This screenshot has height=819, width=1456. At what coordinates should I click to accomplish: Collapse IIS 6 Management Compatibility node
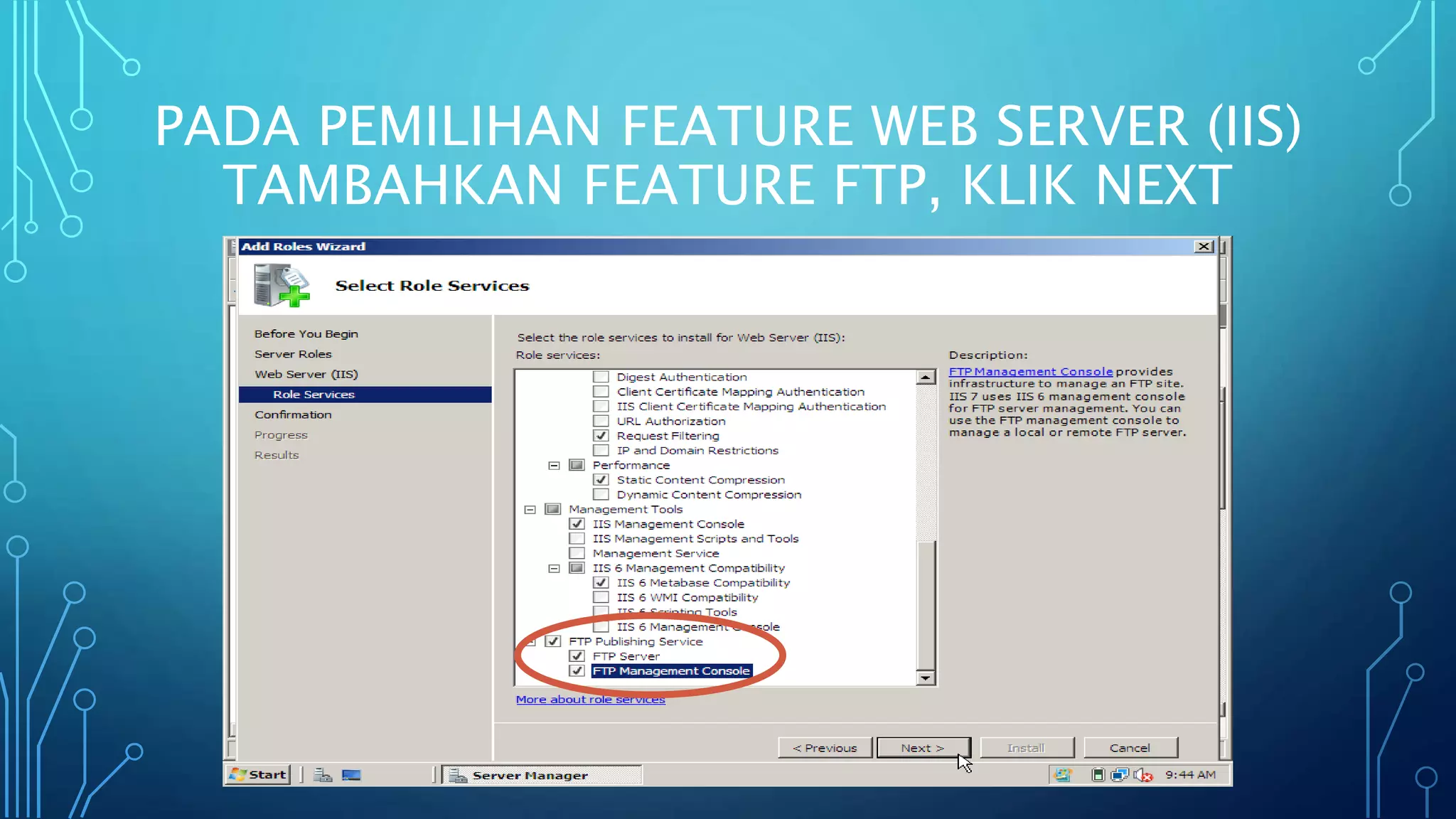coord(554,569)
